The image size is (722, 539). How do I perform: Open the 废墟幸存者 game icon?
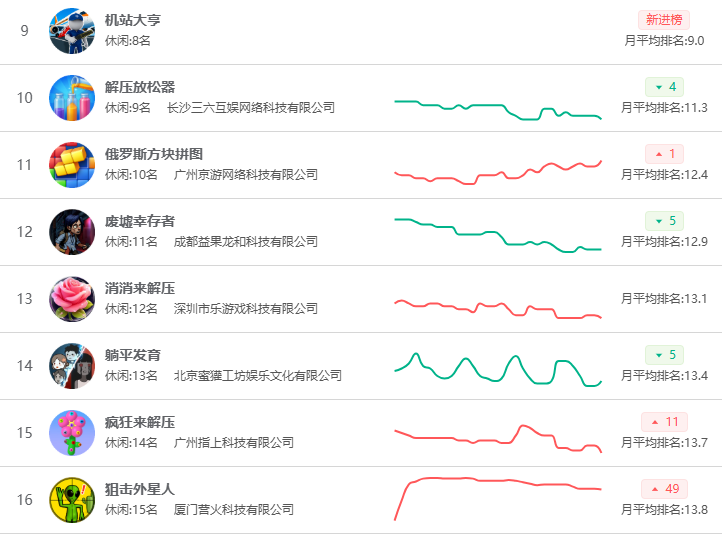(72, 232)
